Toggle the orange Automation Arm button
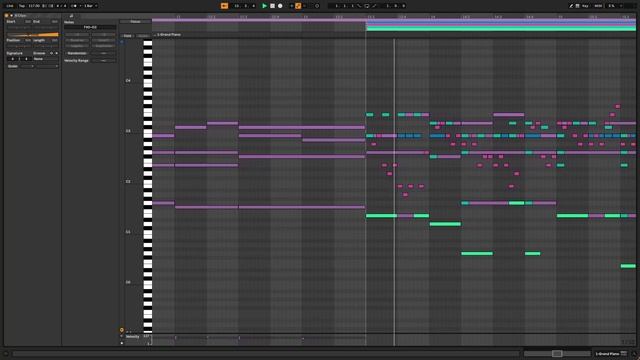 (x=298, y=6)
